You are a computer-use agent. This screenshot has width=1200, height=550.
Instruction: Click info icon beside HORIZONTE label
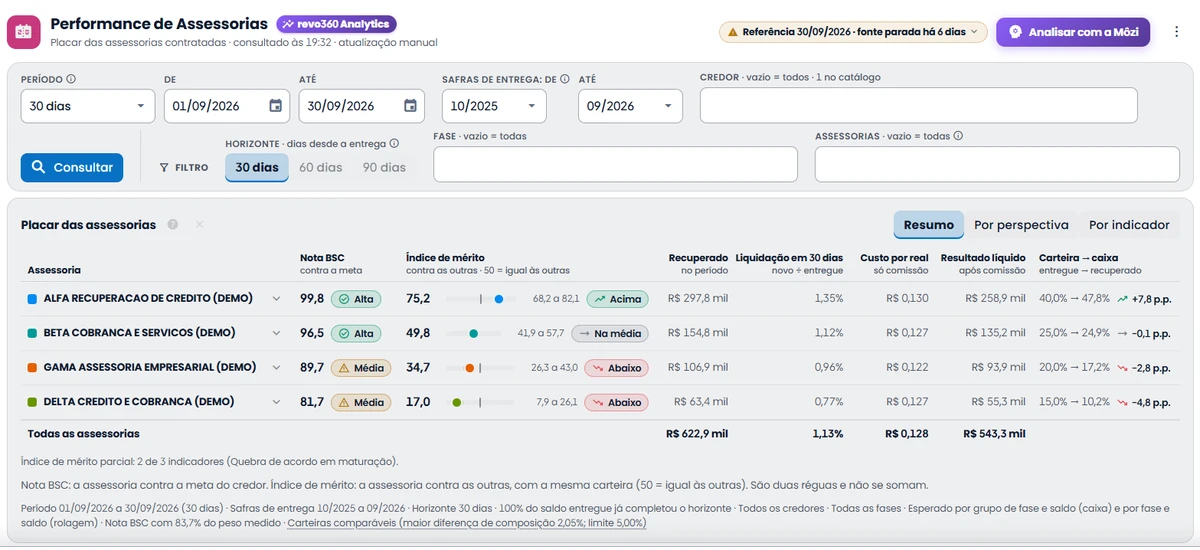point(394,144)
